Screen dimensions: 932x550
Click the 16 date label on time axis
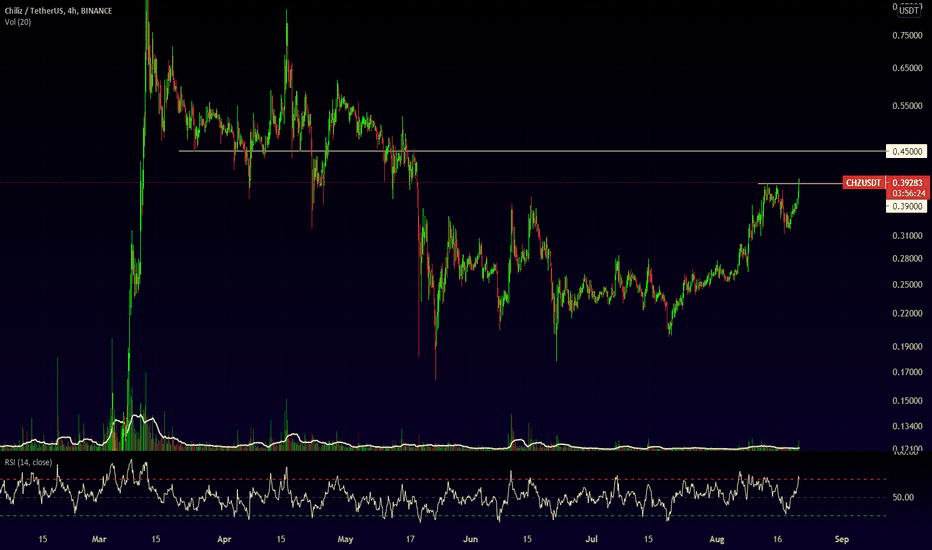tap(777, 539)
